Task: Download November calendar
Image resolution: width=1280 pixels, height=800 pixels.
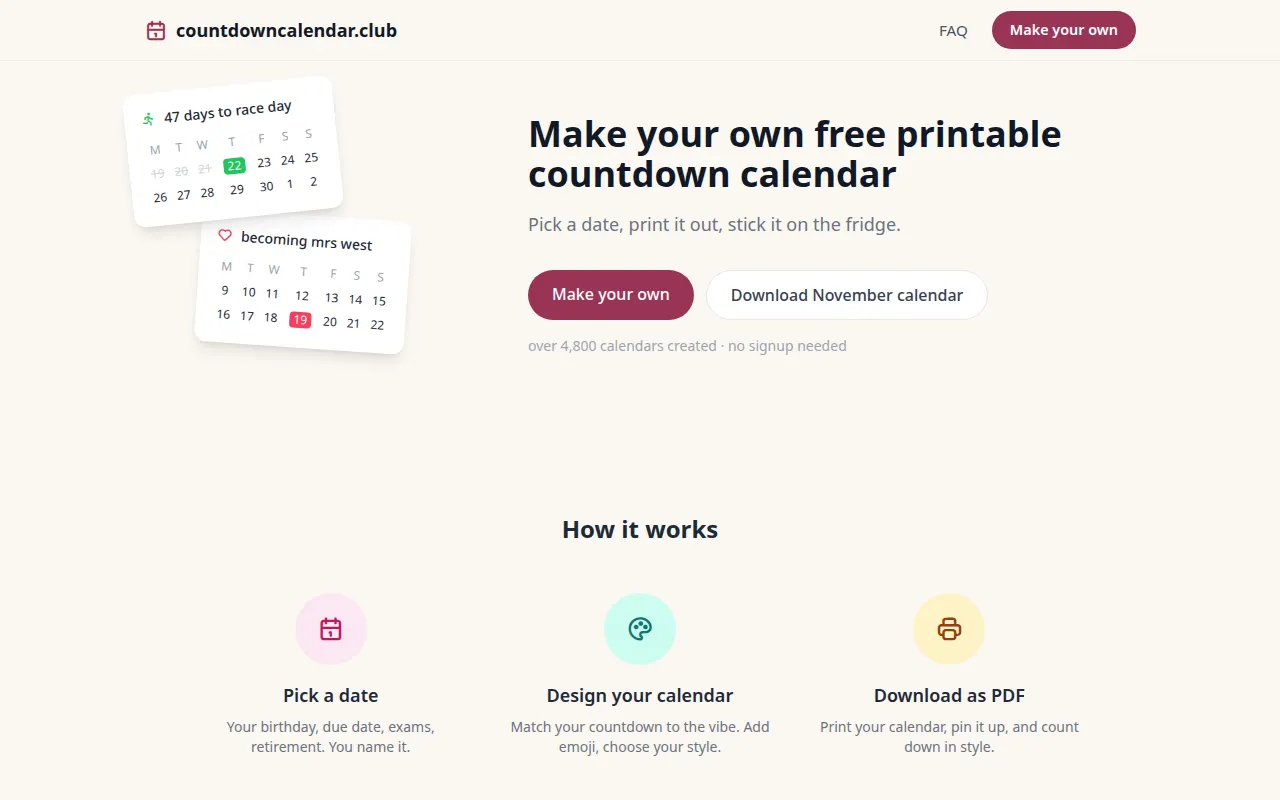Action: 847,295
